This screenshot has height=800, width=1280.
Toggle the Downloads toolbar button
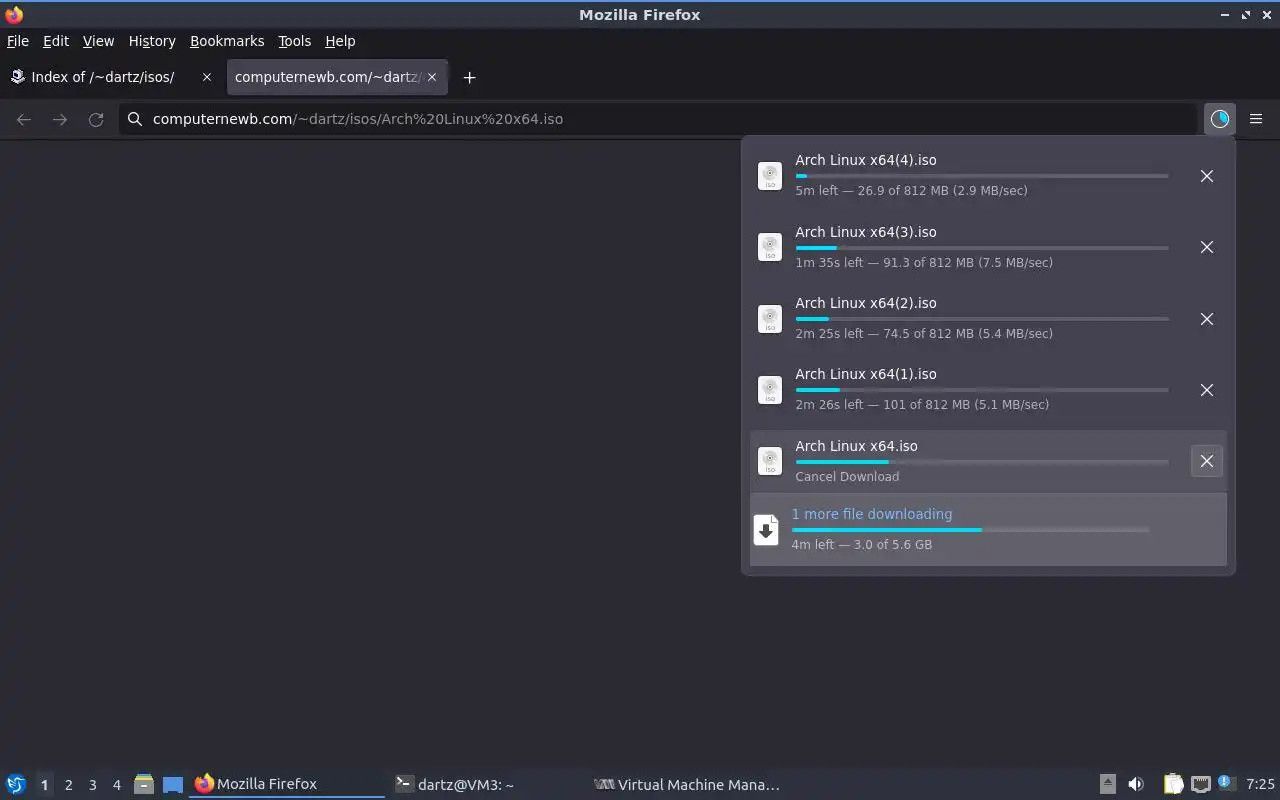tap(1219, 119)
